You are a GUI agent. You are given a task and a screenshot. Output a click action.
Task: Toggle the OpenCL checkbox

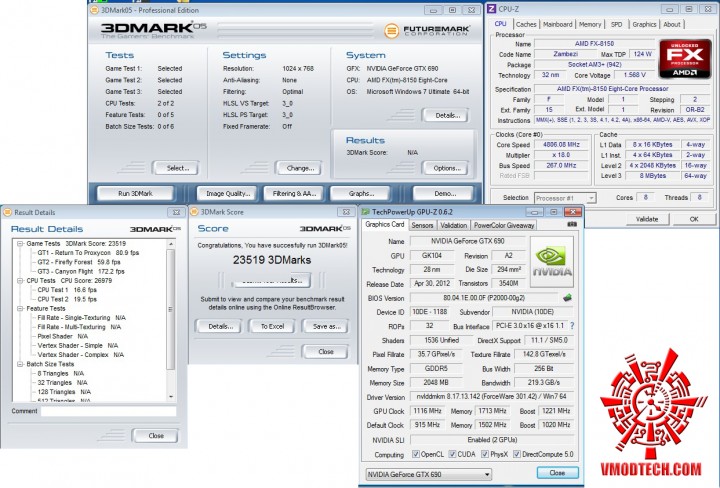[x=416, y=454]
